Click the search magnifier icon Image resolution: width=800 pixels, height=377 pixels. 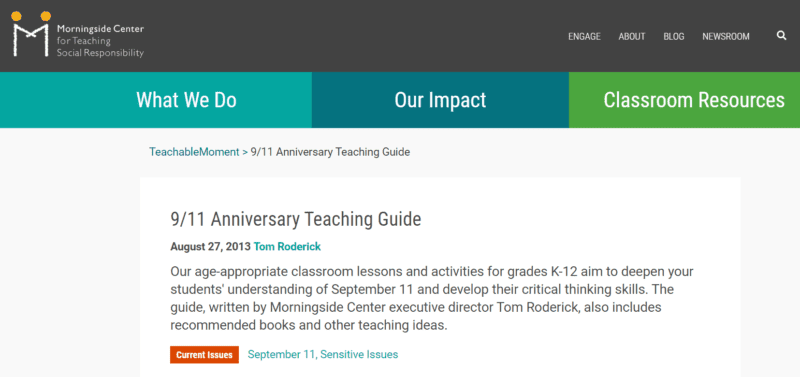(x=781, y=36)
